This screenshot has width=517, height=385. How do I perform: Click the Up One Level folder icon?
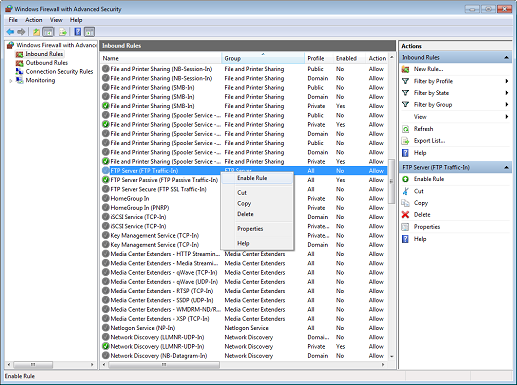(36, 32)
